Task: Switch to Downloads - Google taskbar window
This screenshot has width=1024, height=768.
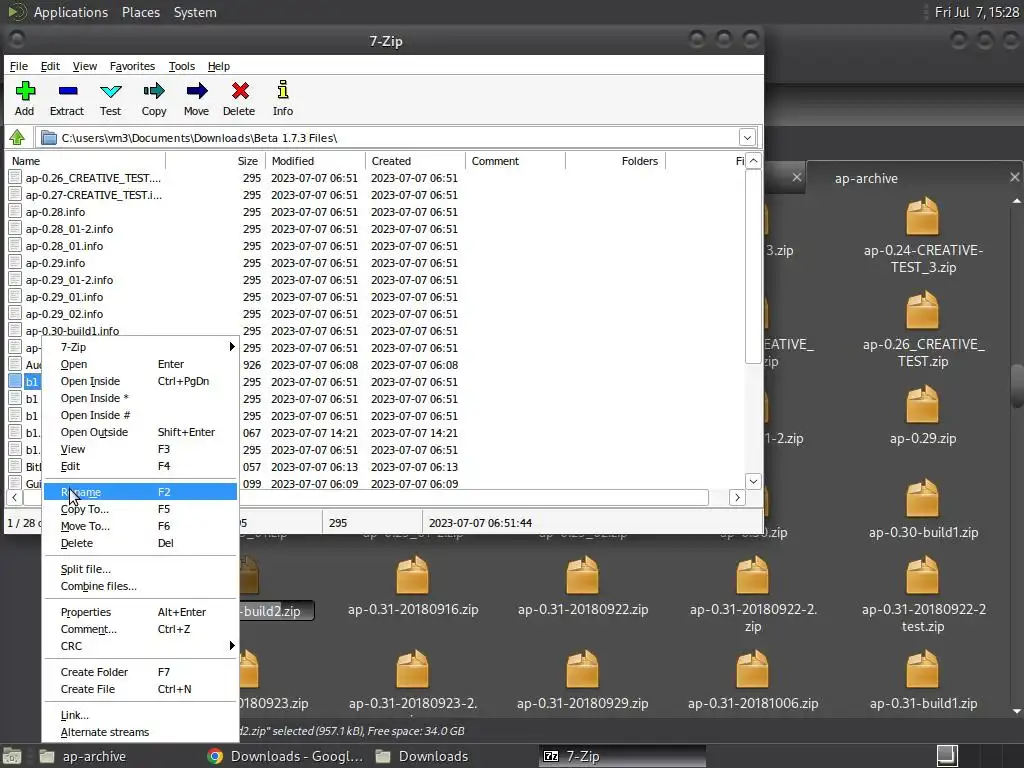Action: pos(285,756)
